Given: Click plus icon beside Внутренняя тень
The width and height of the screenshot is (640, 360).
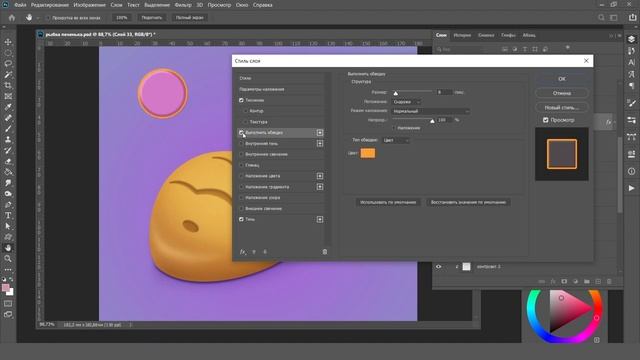Looking at the screenshot, I should (x=320, y=144).
